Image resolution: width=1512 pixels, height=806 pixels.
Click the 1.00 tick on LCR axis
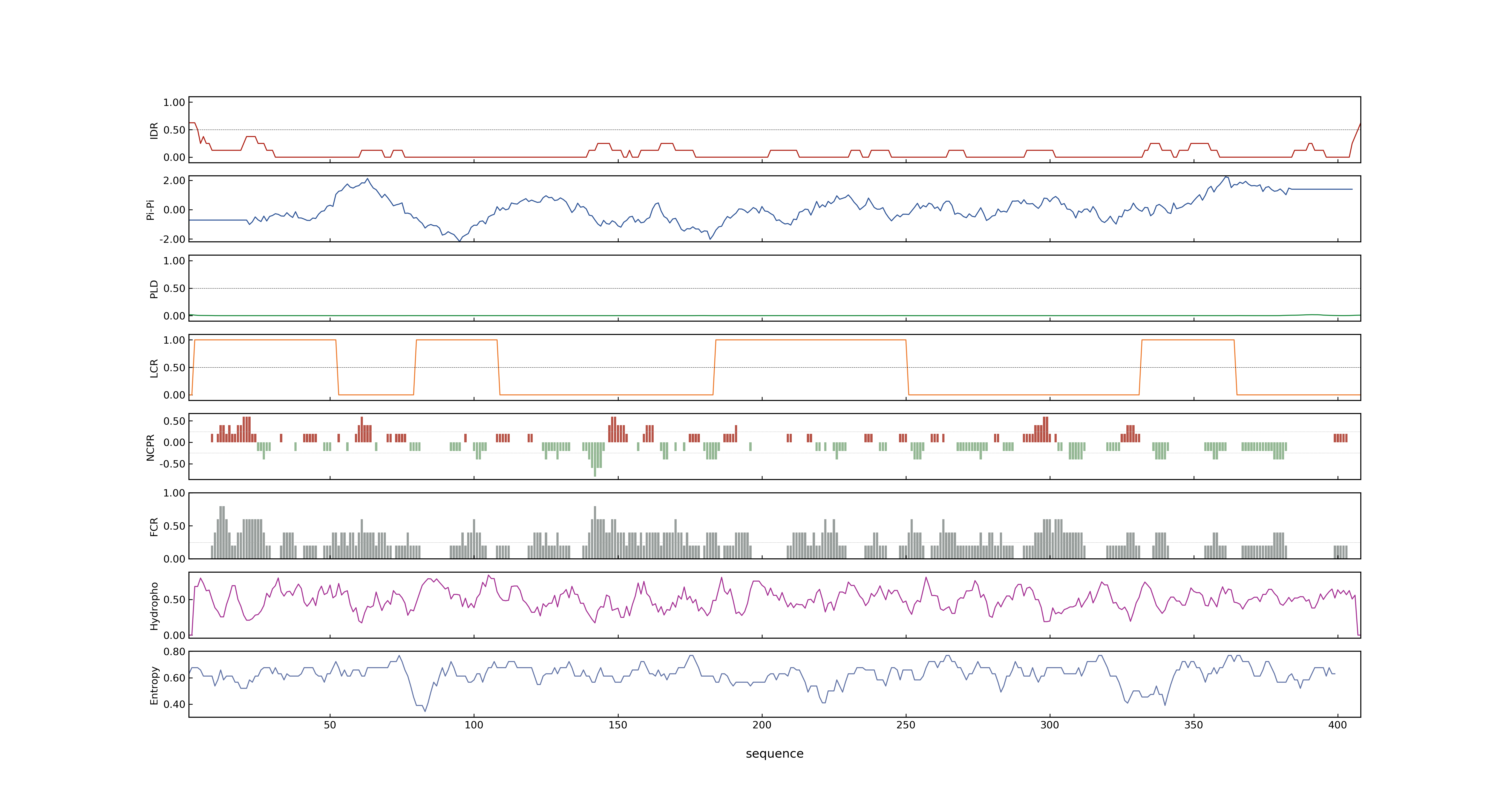tap(174, 340)
